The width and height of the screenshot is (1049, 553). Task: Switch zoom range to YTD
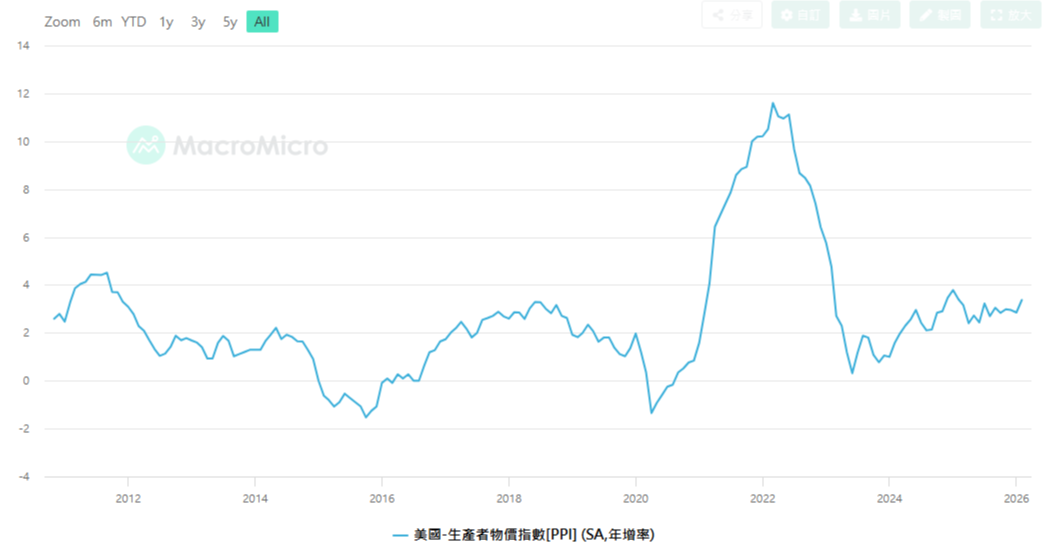[x=133, y=22]
